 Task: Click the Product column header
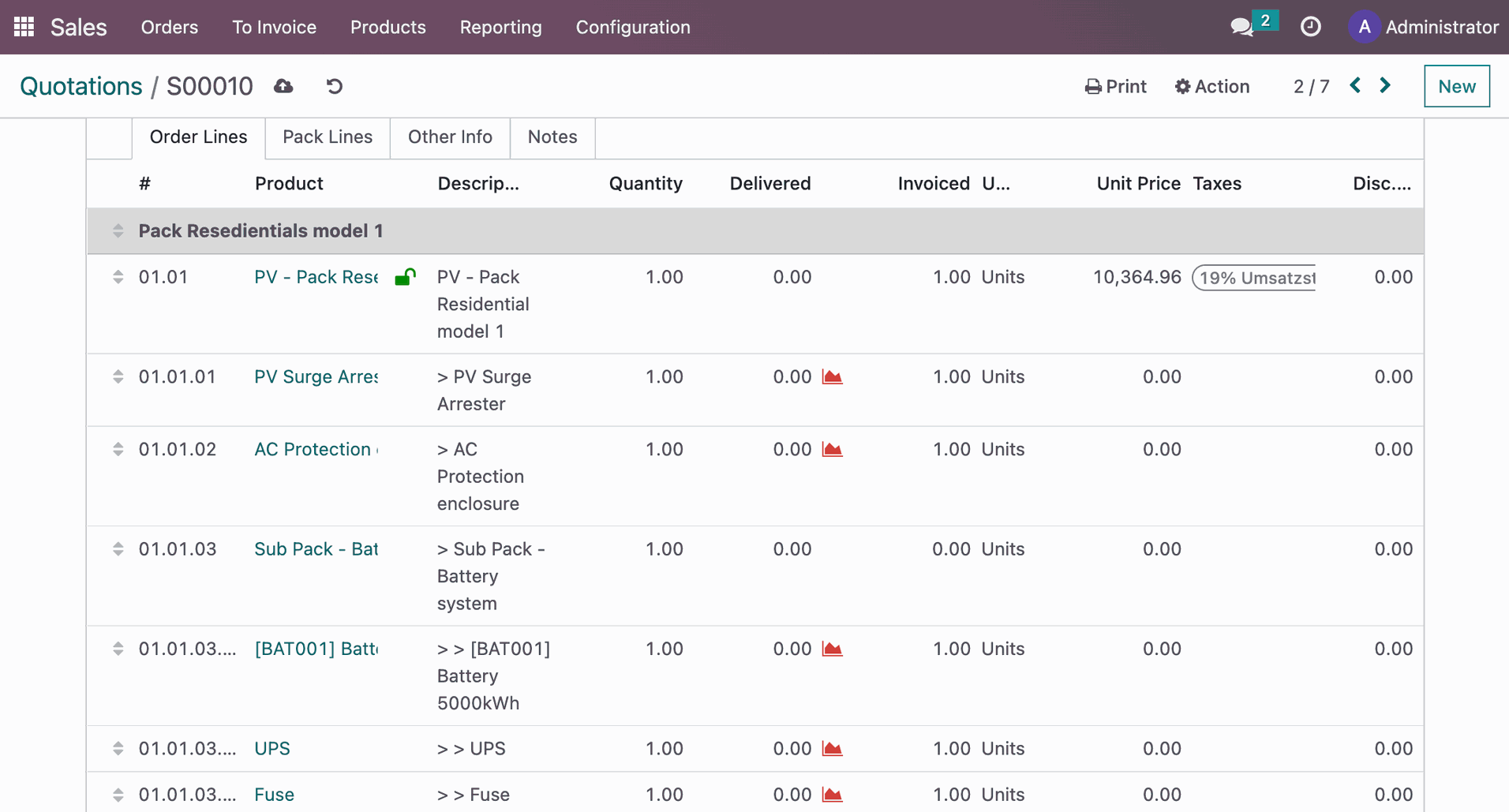(x=289, y=184)
